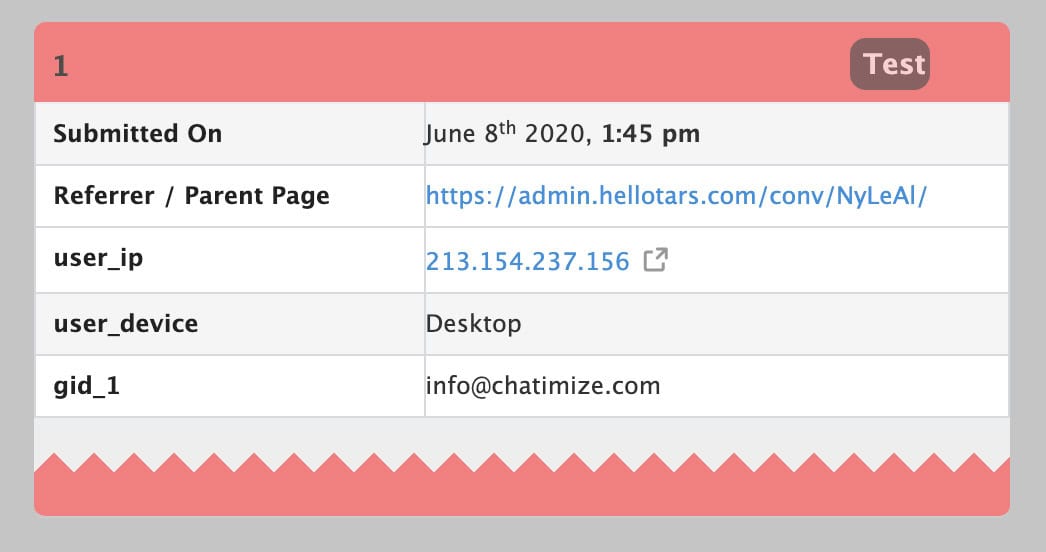The width and height of the screenshot is (1046, 552).
Task: Click the user_device field label
Action: pos(125,324)
